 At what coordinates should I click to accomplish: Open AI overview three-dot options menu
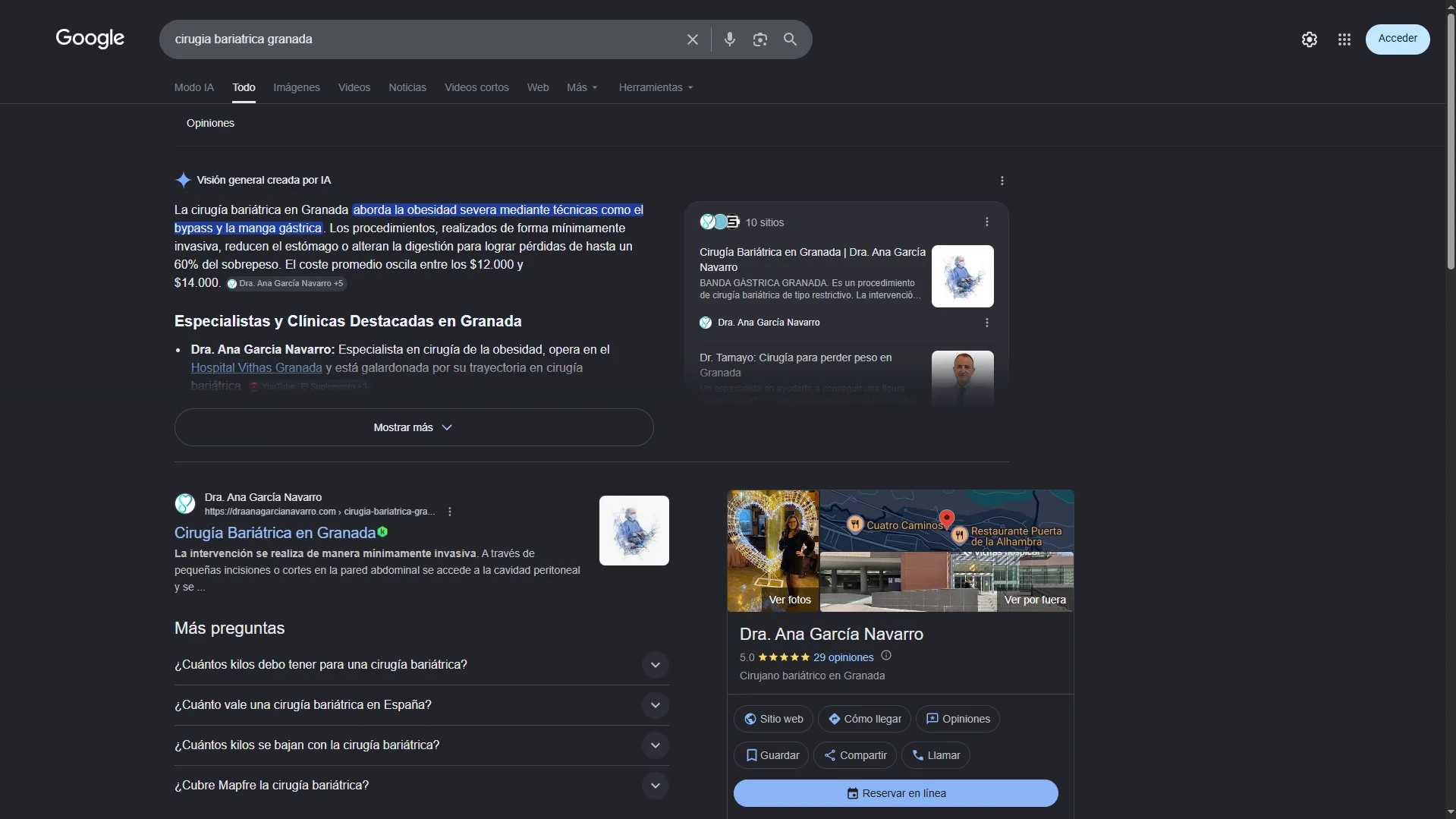pos(1002,181)
